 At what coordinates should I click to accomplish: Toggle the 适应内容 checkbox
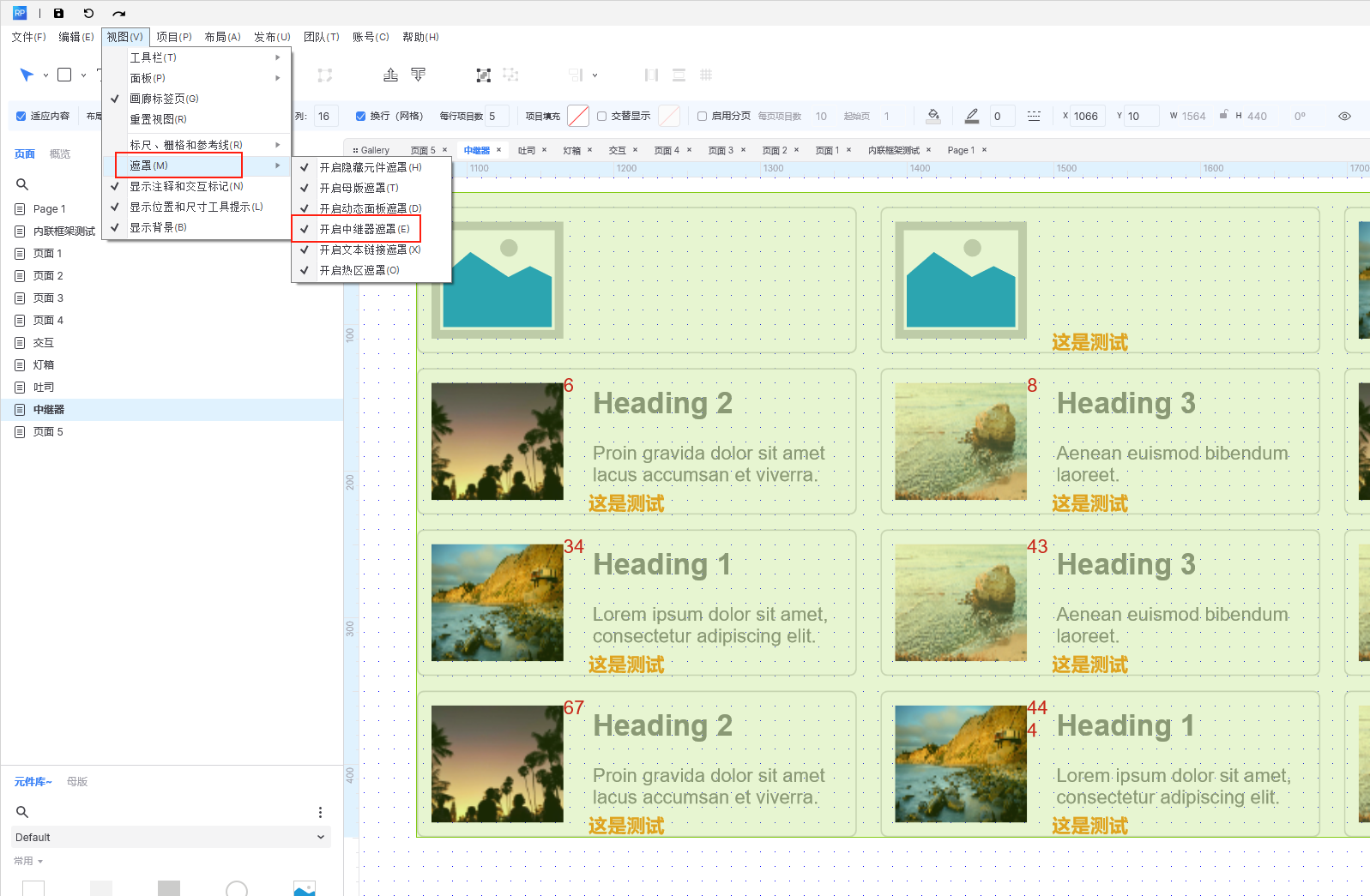click(x=21, y=116)
